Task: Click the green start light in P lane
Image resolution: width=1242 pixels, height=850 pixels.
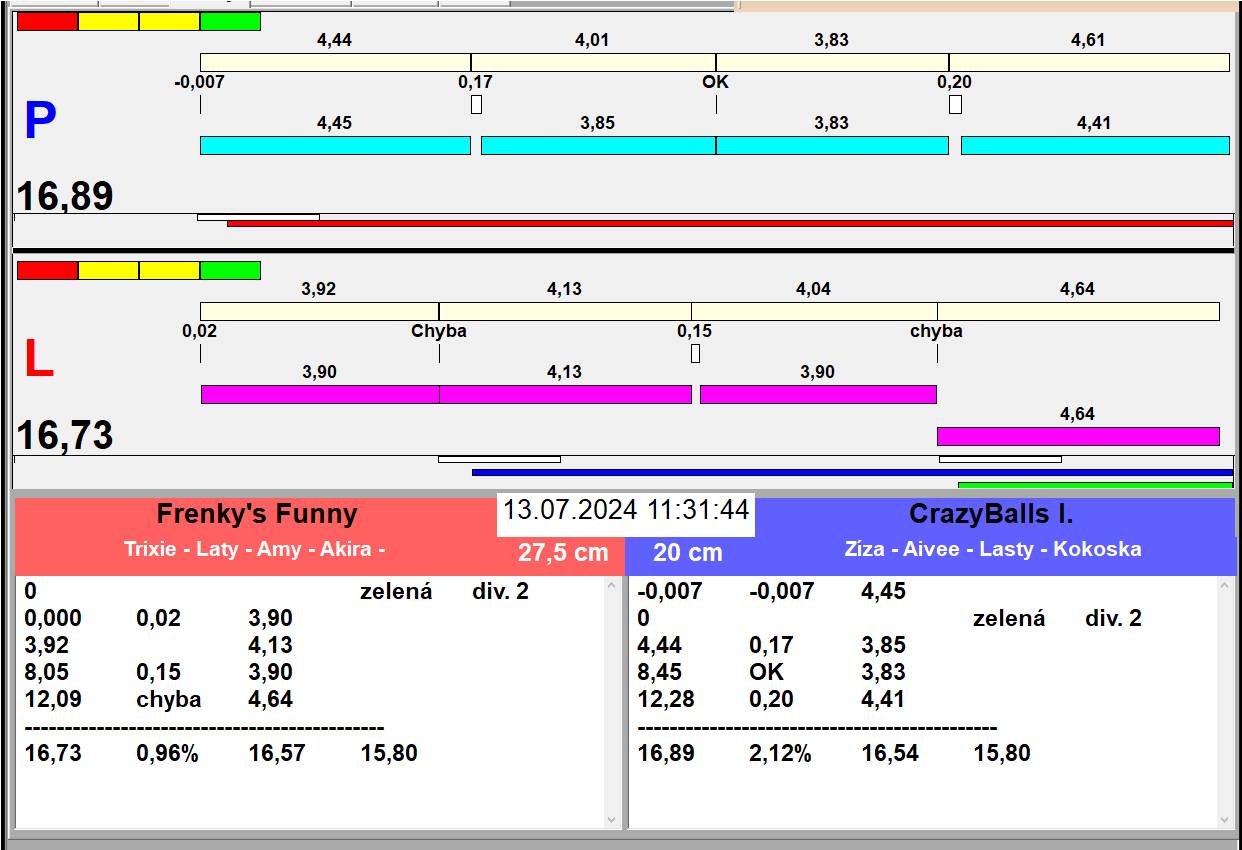Action: click(230, 21)
